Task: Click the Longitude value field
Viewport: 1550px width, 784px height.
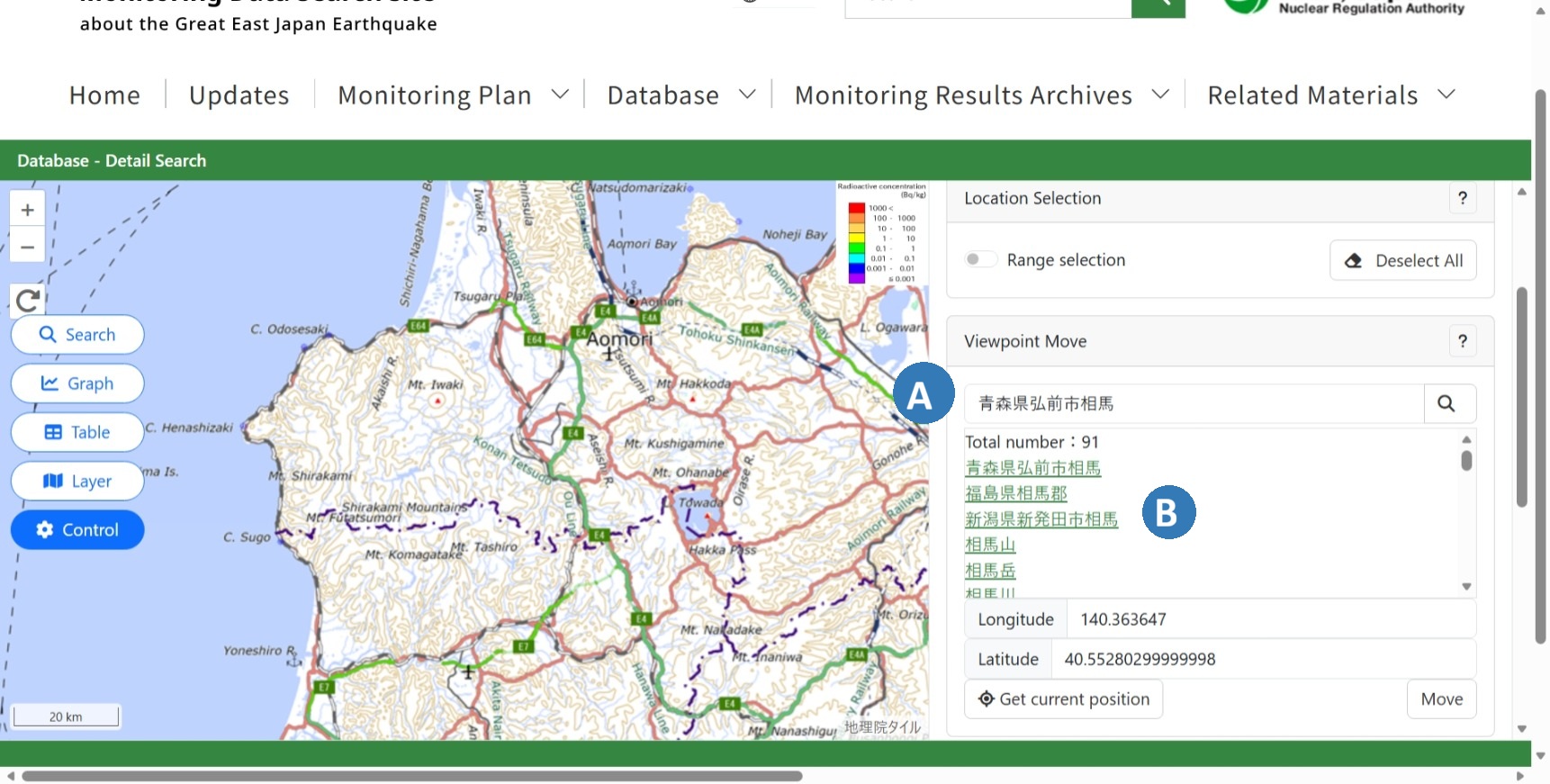Action: (x=1269, y=619)
